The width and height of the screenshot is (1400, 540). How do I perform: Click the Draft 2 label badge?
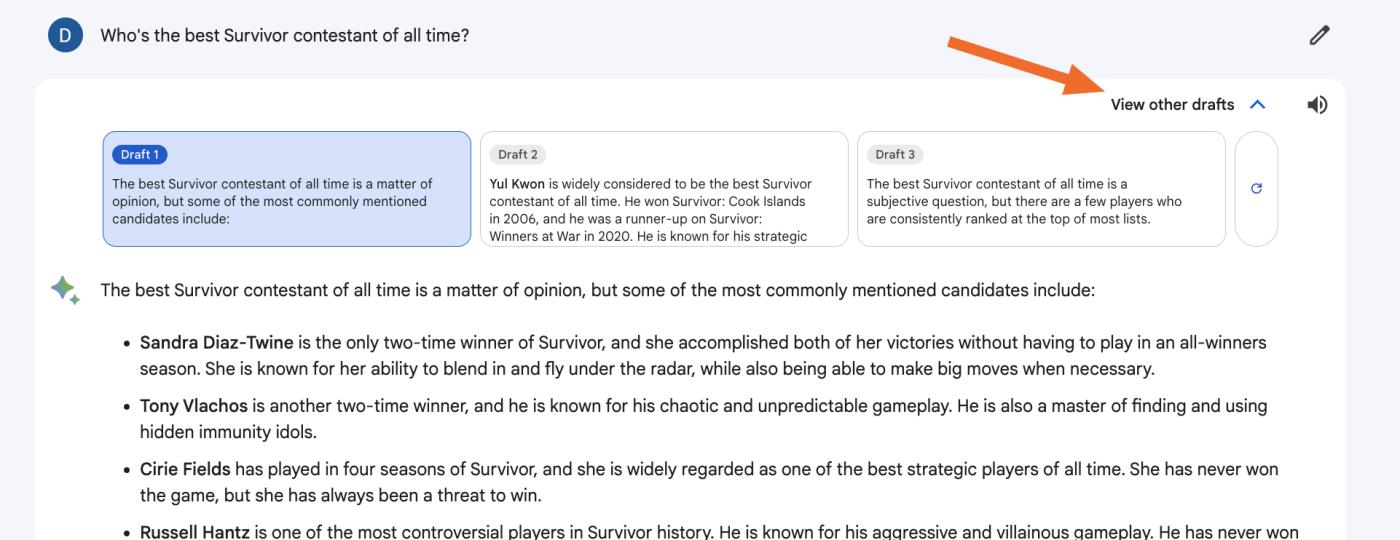518,154
